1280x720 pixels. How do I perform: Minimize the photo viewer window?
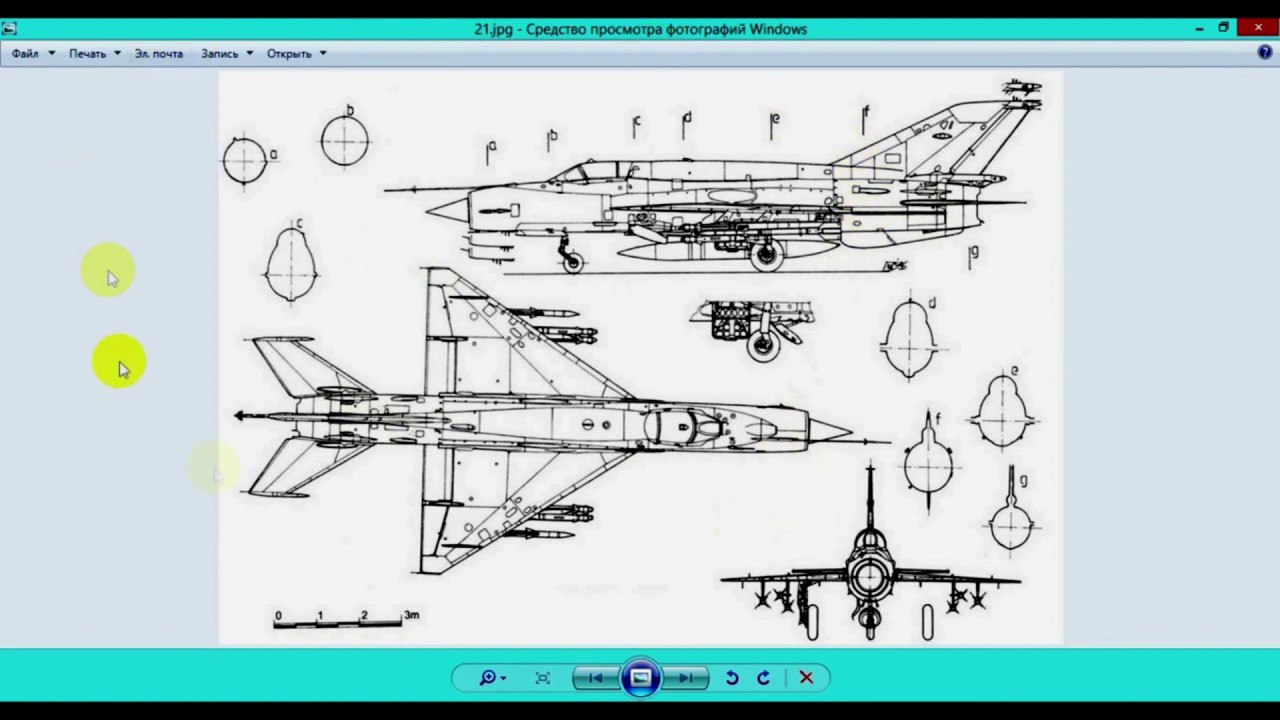1199,29
